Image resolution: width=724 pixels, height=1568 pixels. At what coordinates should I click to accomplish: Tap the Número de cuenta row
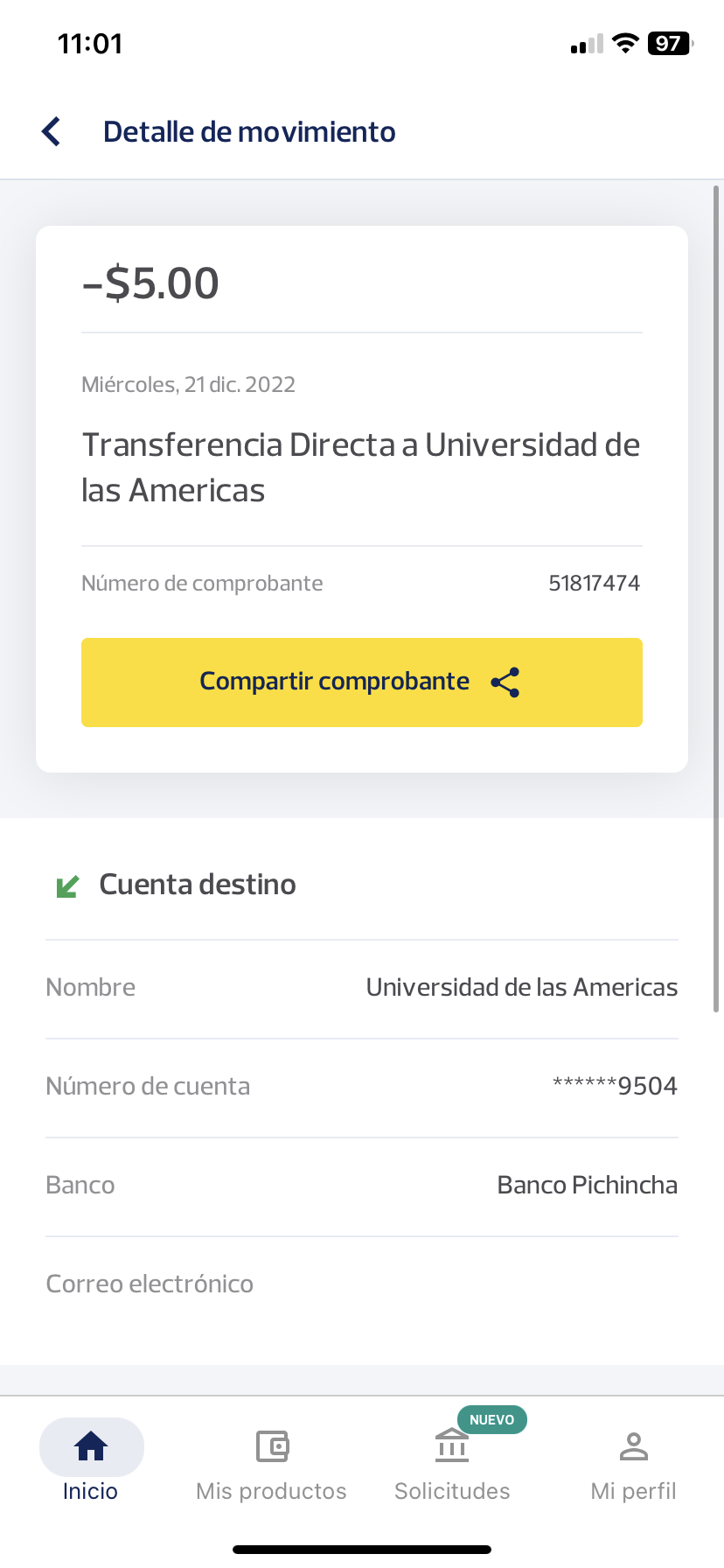click(362, 1087)
